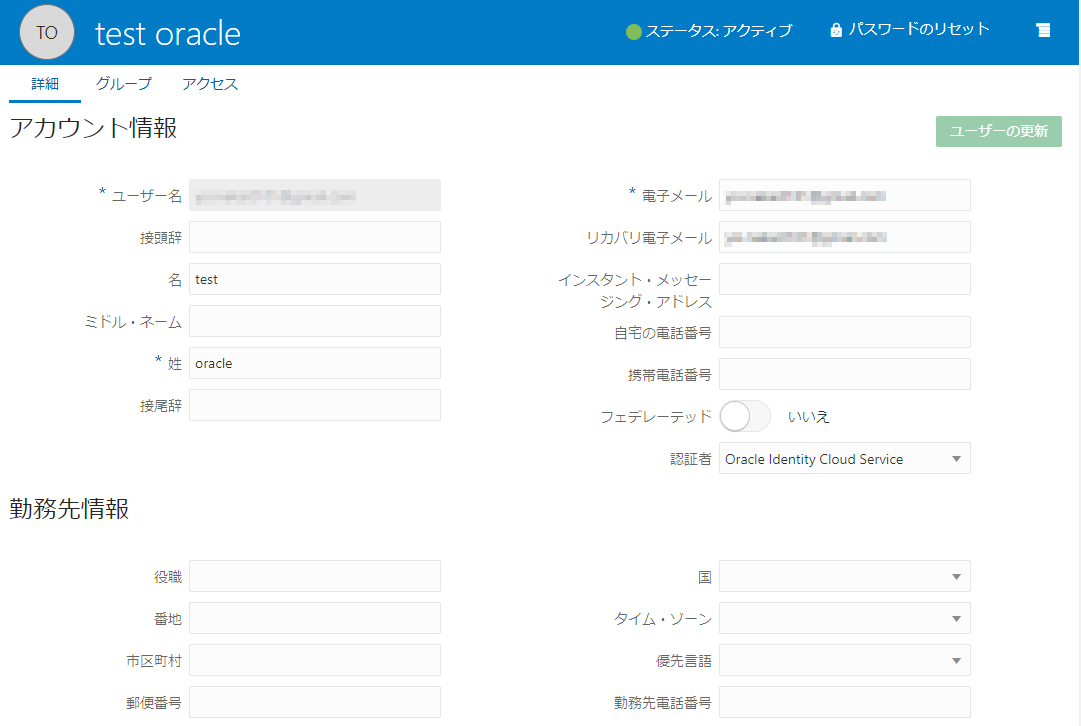The width and height of the screenshot is (1081, 726).
Task: Focus the 携帯電話番号 input field
Action: (x=844, y=374)
